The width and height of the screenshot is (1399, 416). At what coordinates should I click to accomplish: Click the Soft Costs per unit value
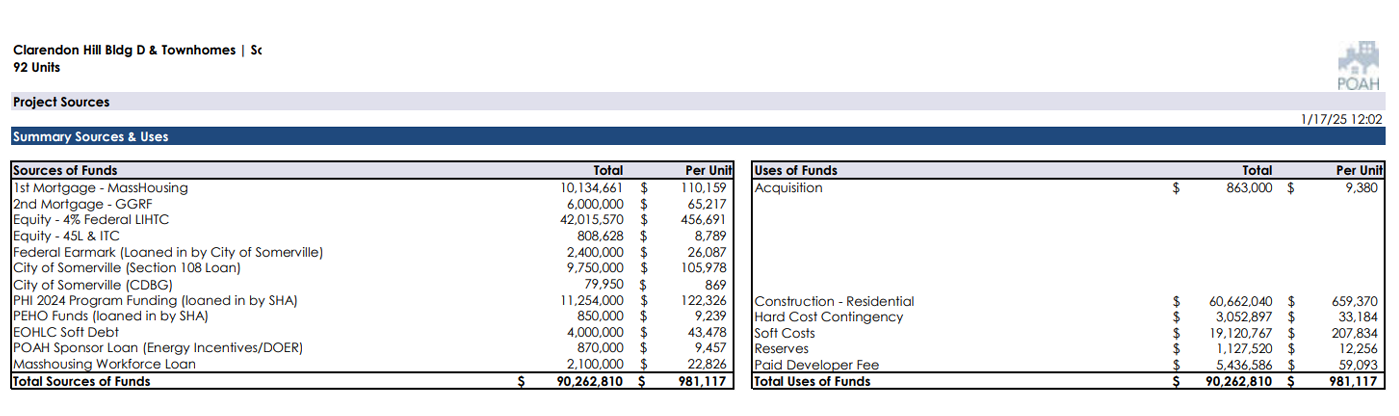1354,333
